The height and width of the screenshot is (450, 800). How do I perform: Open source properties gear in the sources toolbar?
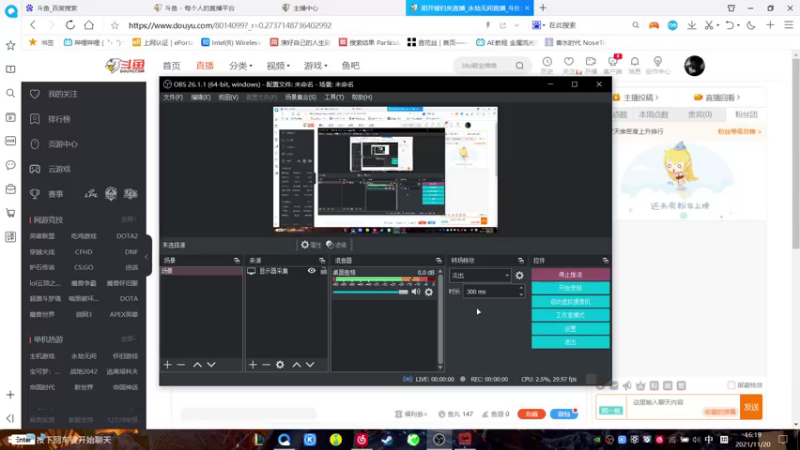[280, 365]
